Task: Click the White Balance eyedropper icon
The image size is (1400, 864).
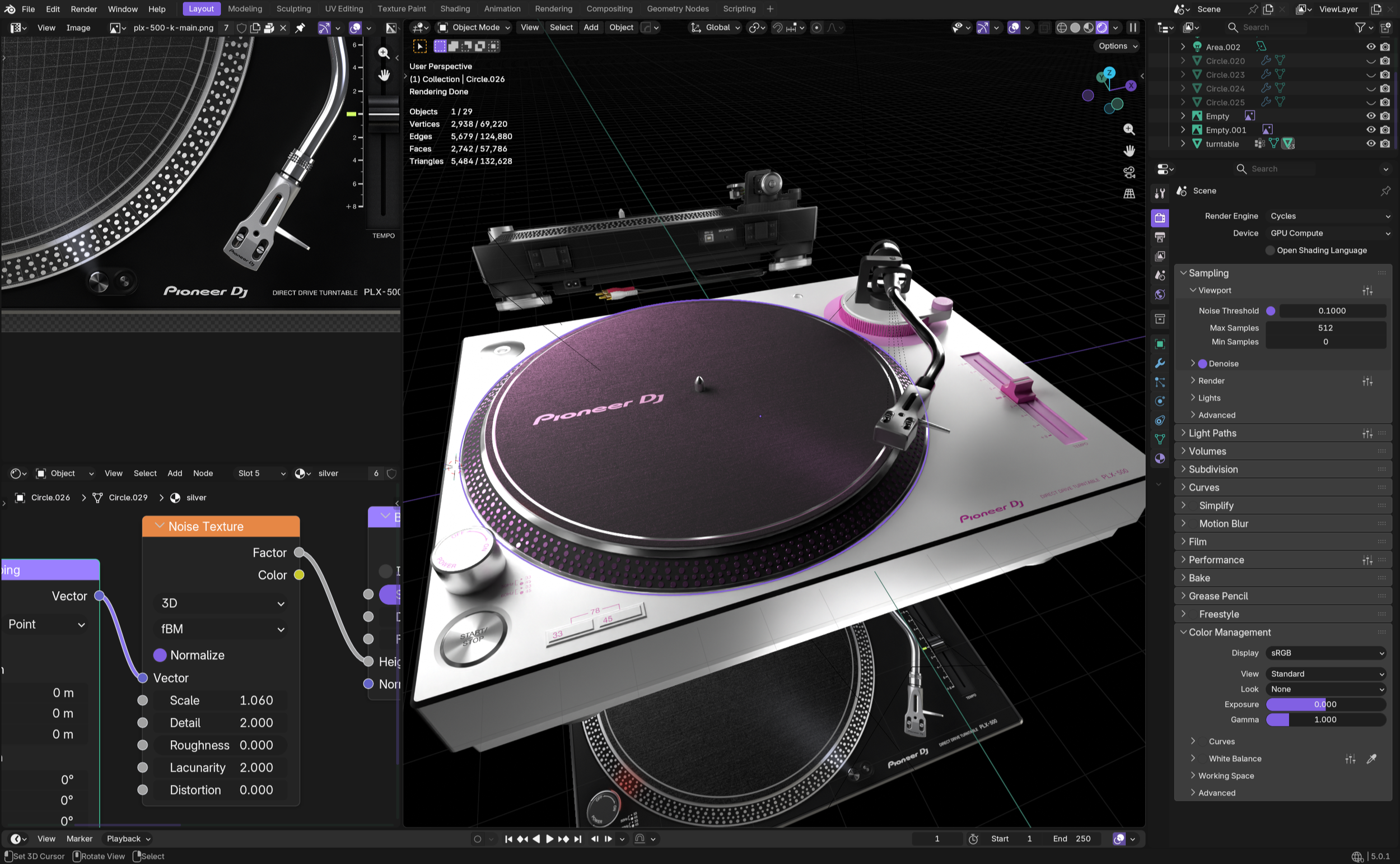Action: tap(1371, 759)
